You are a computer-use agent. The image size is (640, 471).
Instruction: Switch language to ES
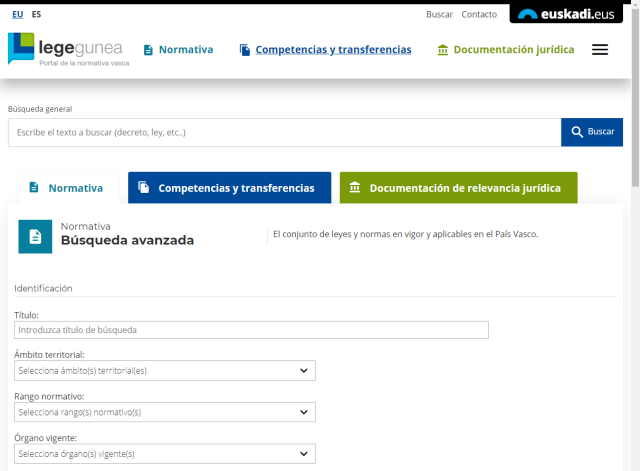point(37,14)
